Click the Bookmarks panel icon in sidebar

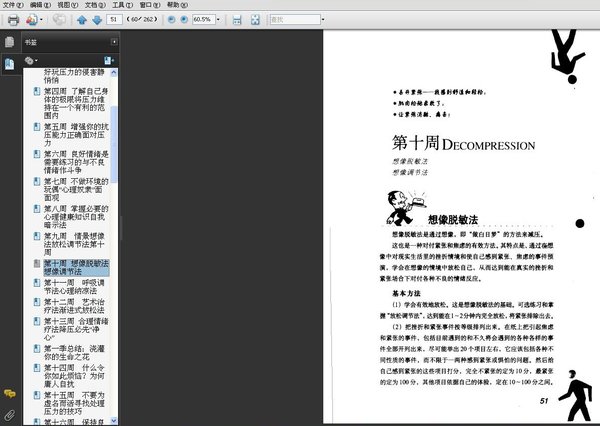coord(10,64)
